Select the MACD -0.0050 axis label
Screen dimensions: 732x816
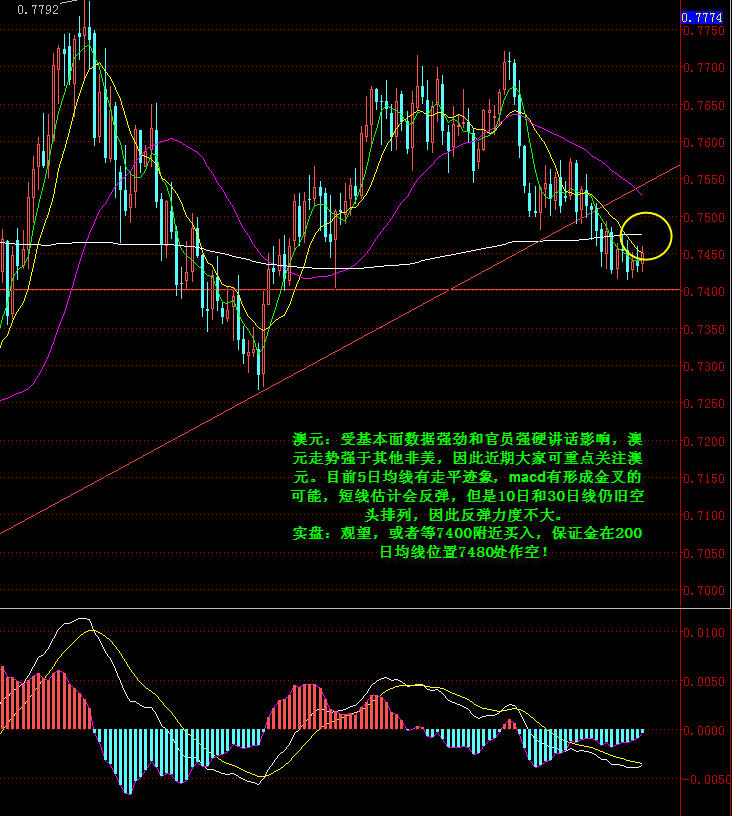tap(706, 779)
